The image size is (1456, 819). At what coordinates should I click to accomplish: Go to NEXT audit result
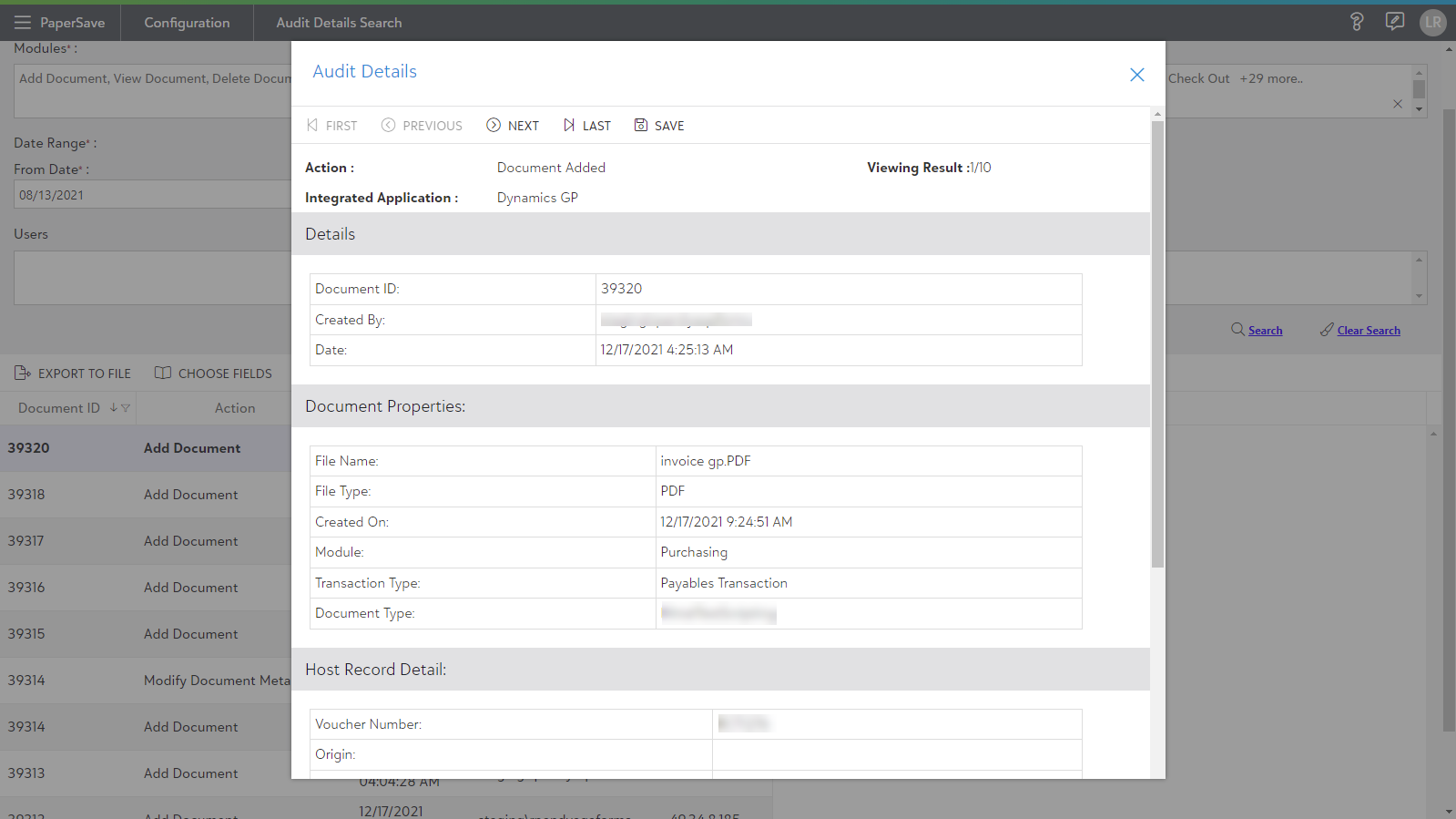pyautogui.click(x=513, y=126)
